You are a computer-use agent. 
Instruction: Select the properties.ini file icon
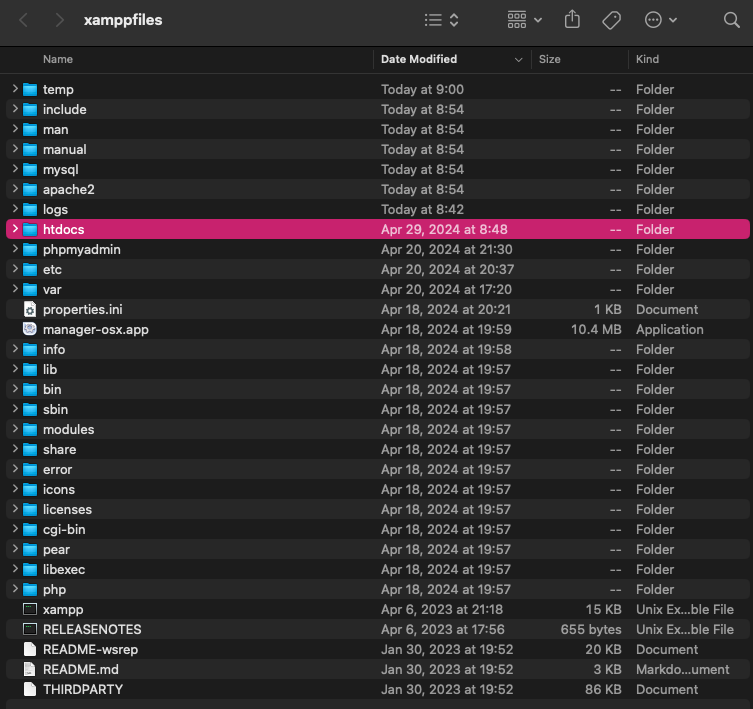tap(30, 309)
